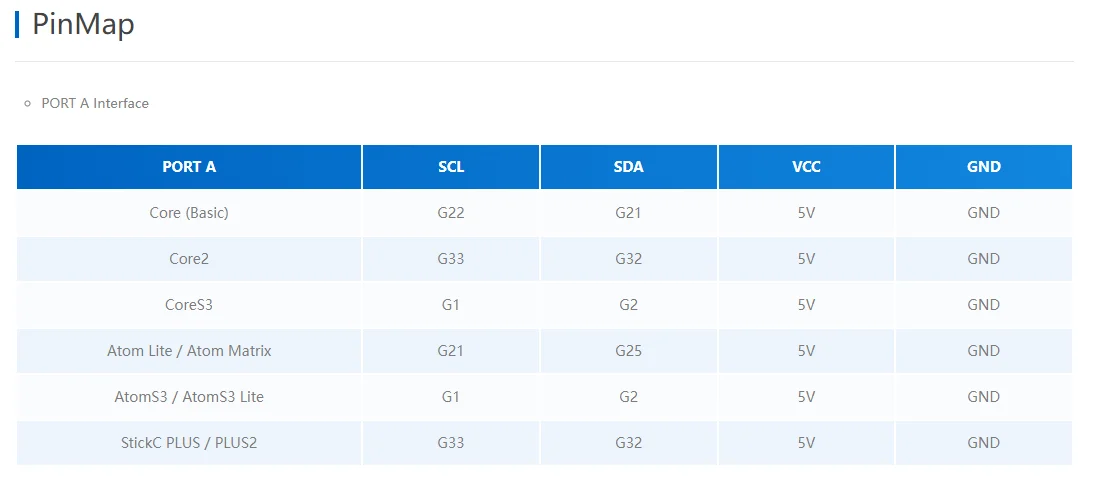Select the AtomS3 / AtomS3 Lite cell
1094x485 pixels.
(189, 397)
